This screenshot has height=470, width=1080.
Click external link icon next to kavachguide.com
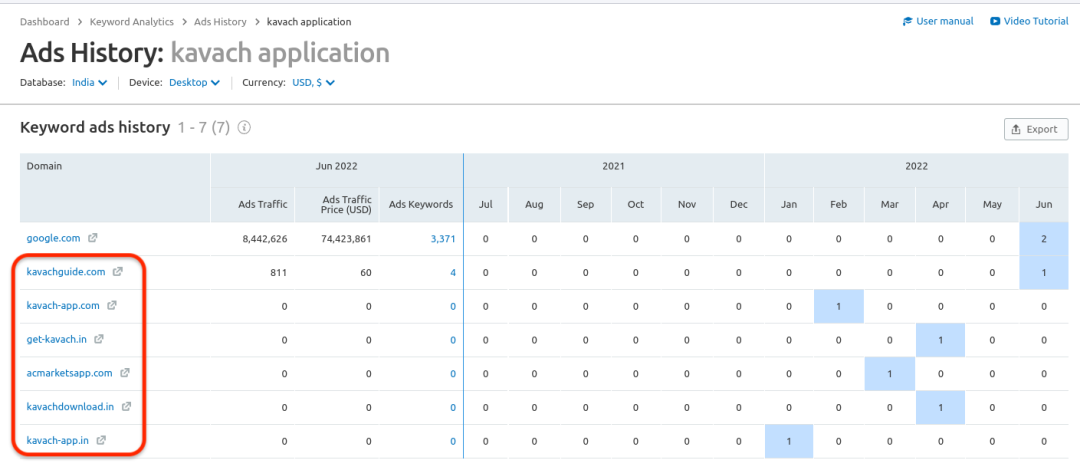(x=117, y=272)
